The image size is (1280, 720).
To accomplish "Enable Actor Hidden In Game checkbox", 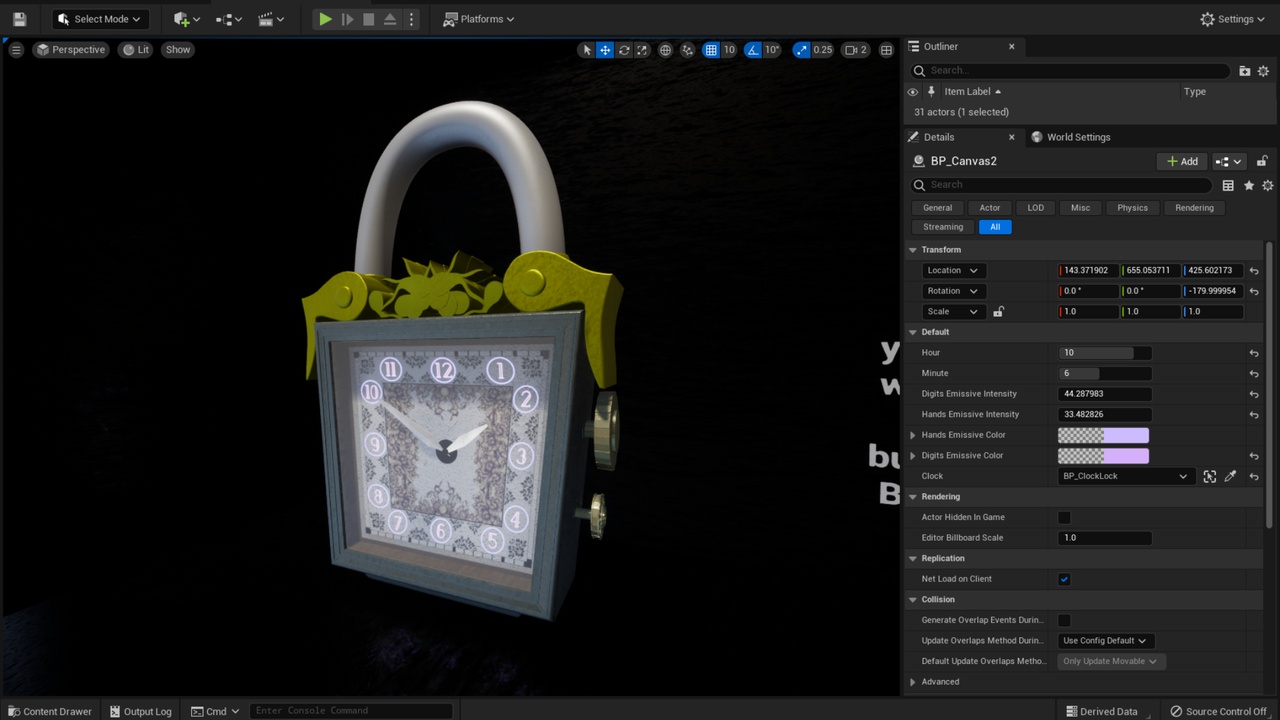I will (x=1064, y=518).
